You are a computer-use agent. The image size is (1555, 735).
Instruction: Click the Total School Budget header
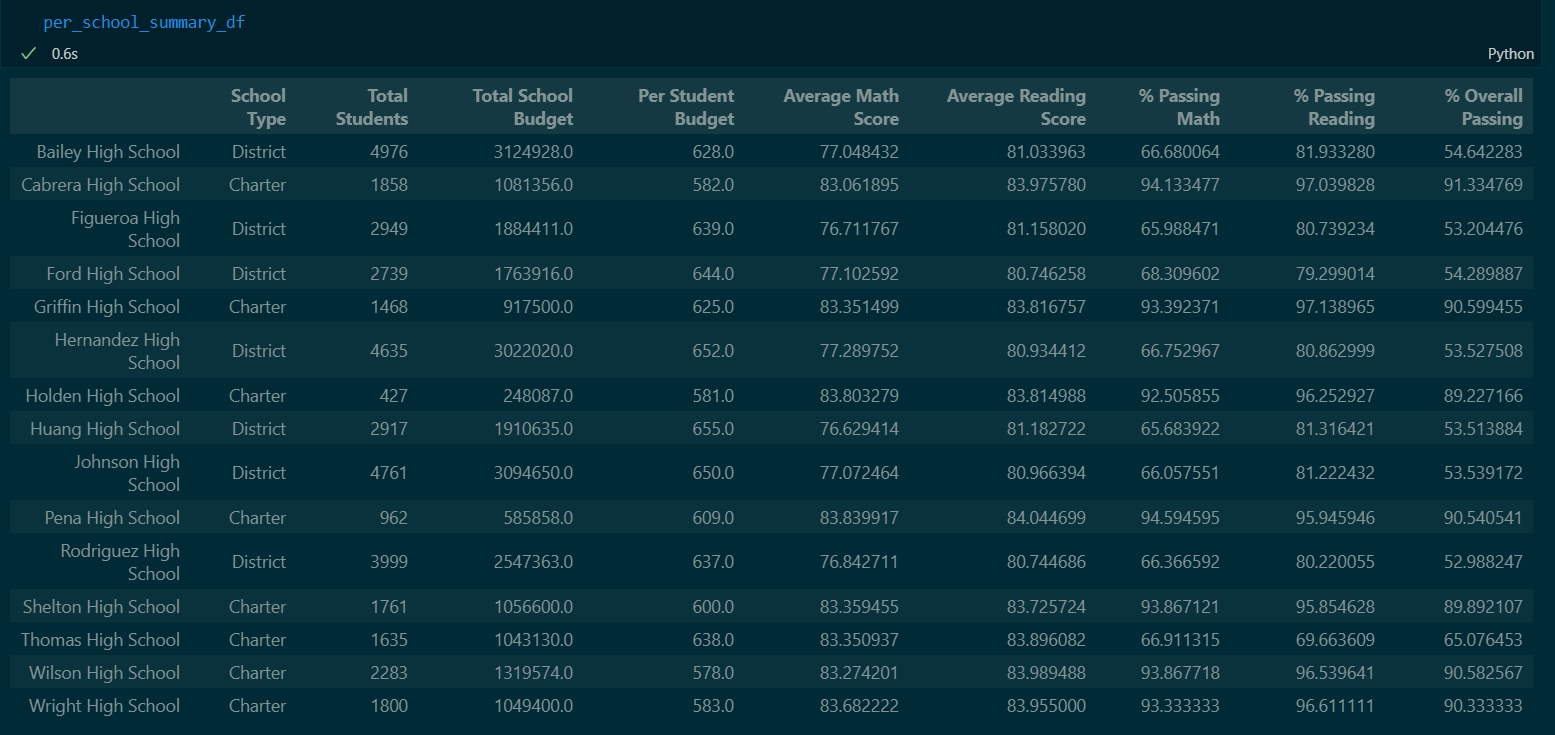point(522,106)
